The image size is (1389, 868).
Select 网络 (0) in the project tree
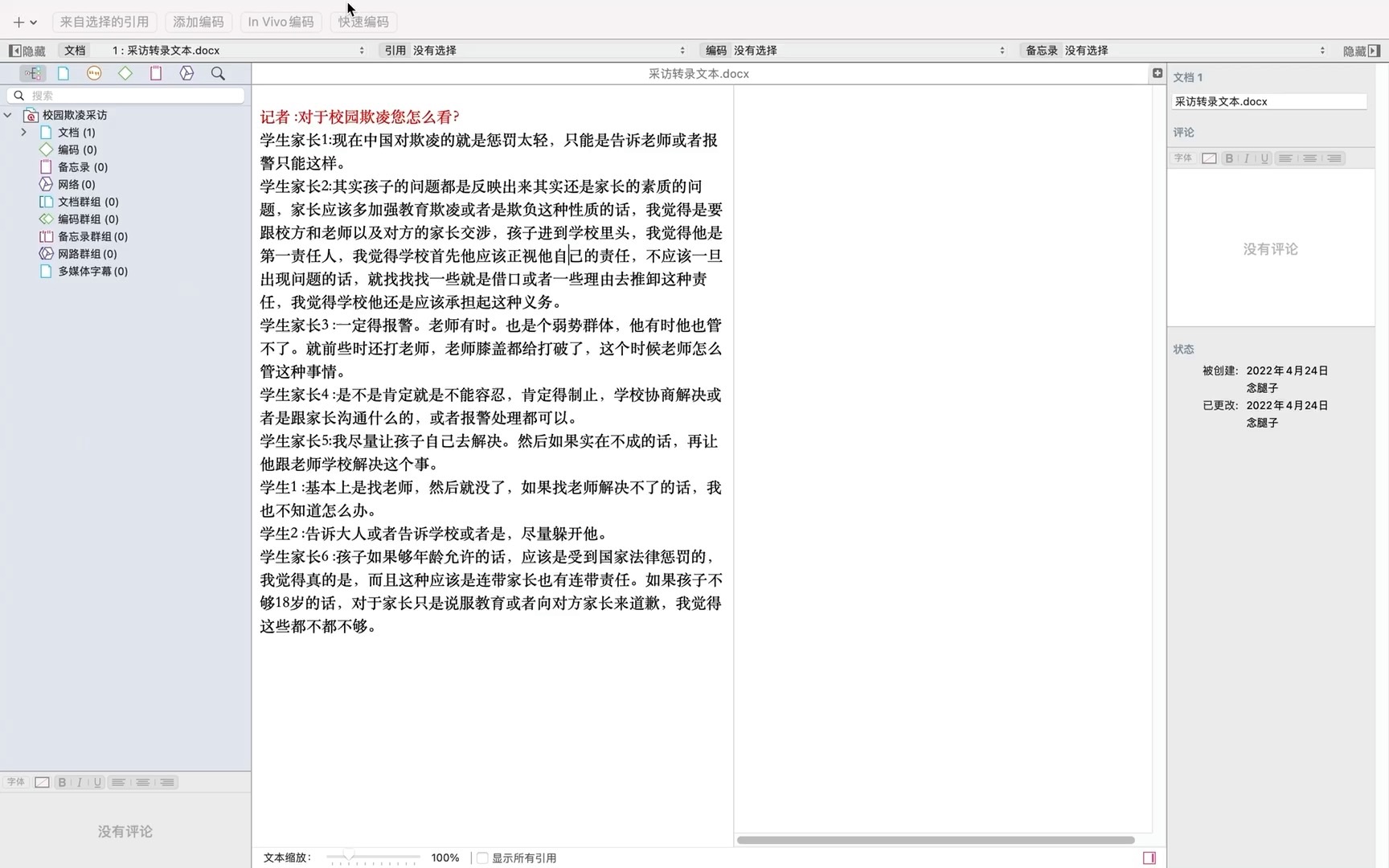76,184
